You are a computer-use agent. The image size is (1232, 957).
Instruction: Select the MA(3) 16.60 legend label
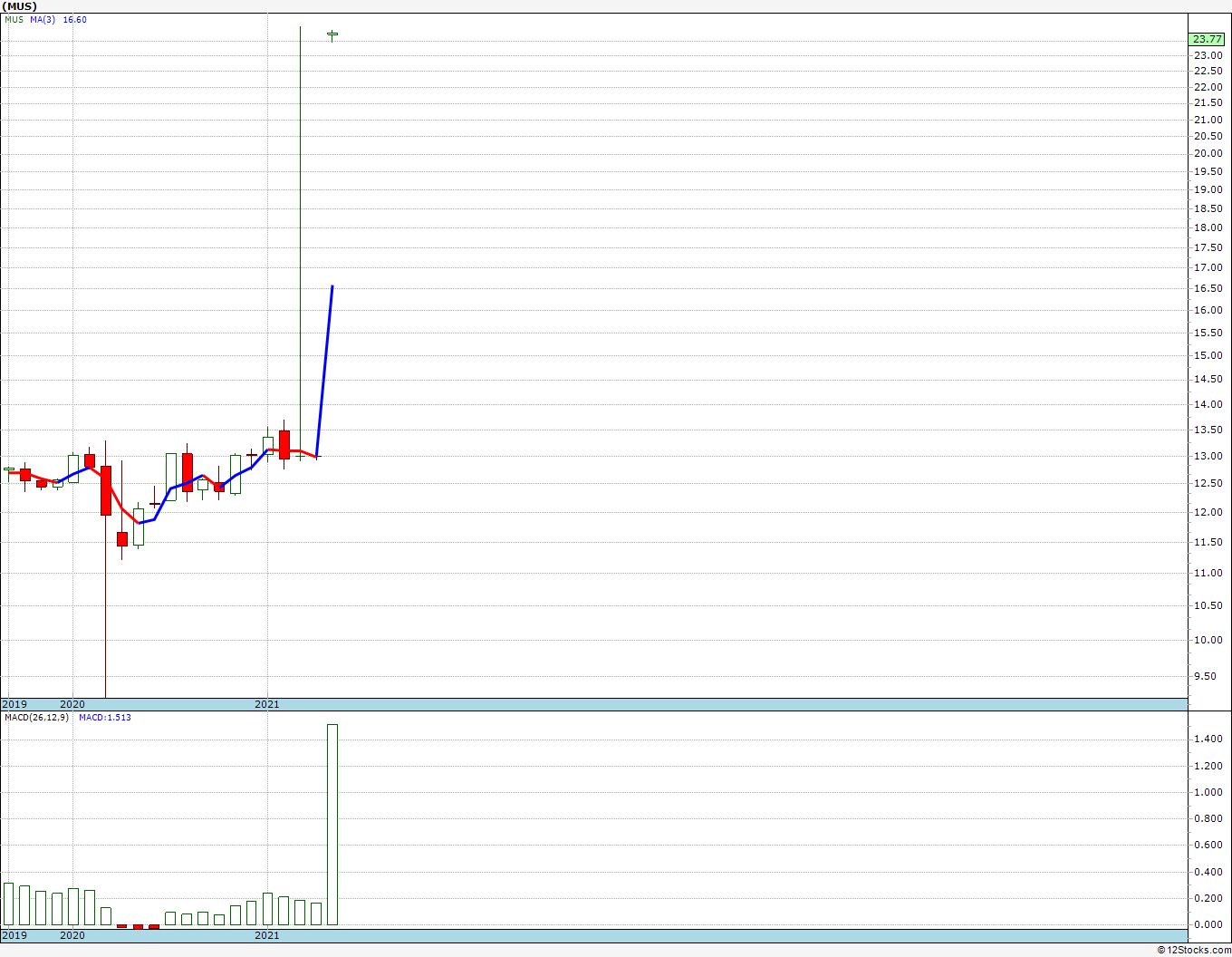coord(59,19)
